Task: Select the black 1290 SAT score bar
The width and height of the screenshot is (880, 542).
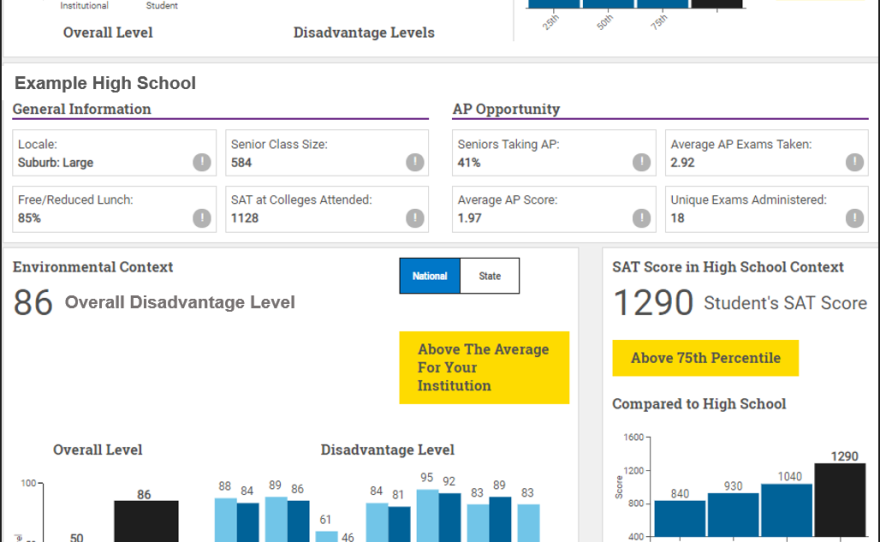Action: [x=840, y=500]
